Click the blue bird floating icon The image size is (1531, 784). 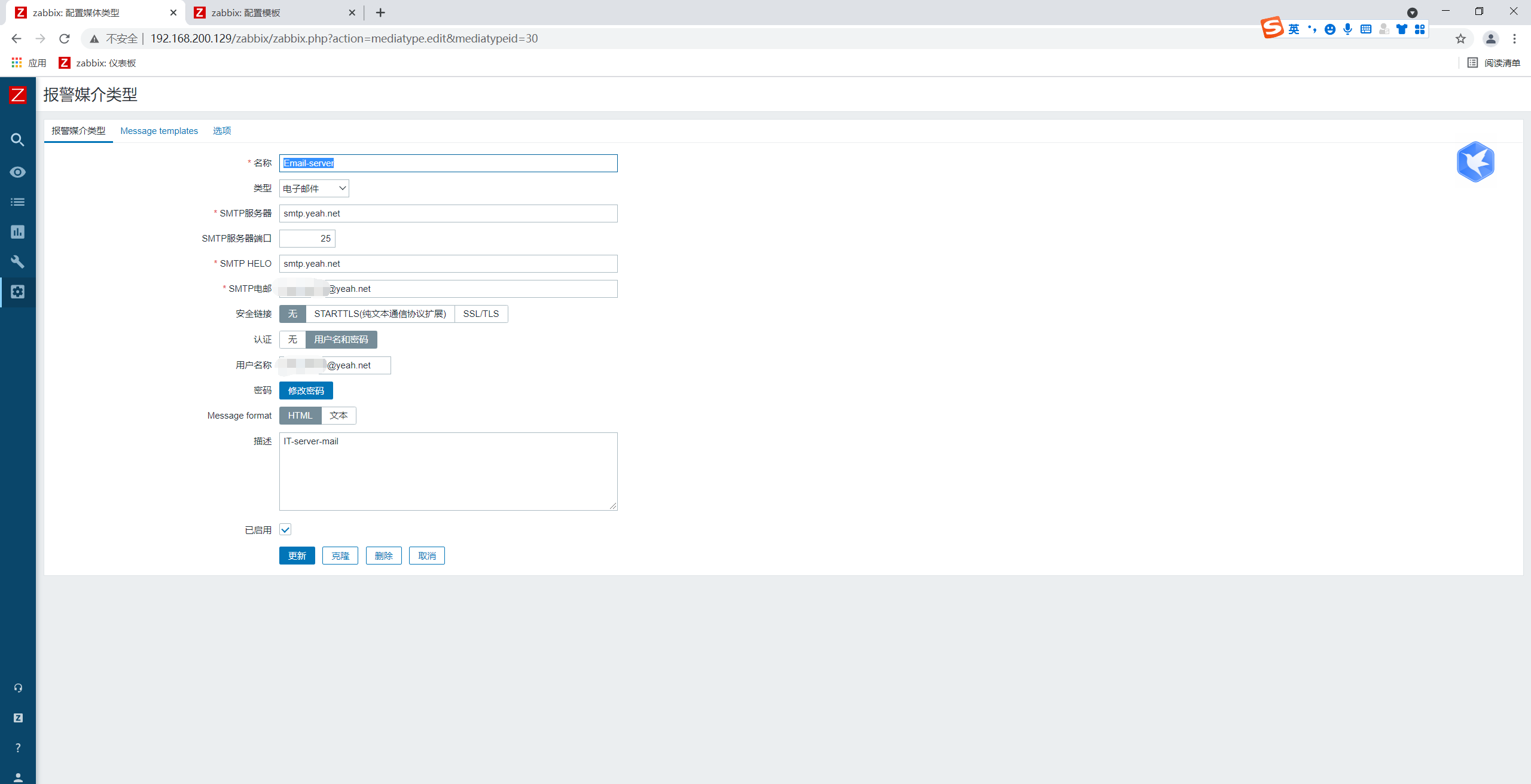[1475, 162]
